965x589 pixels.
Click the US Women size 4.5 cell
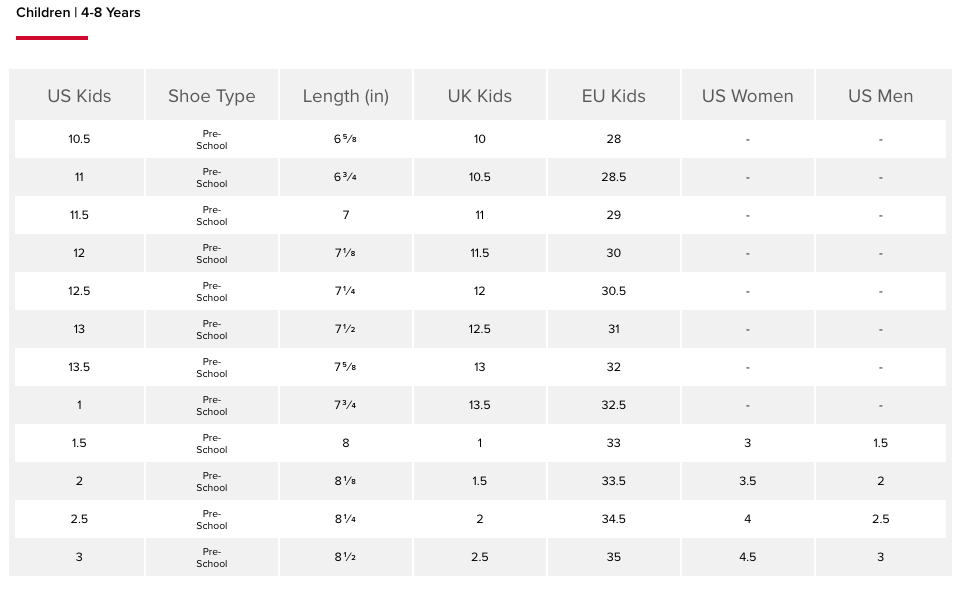(748, 557)
